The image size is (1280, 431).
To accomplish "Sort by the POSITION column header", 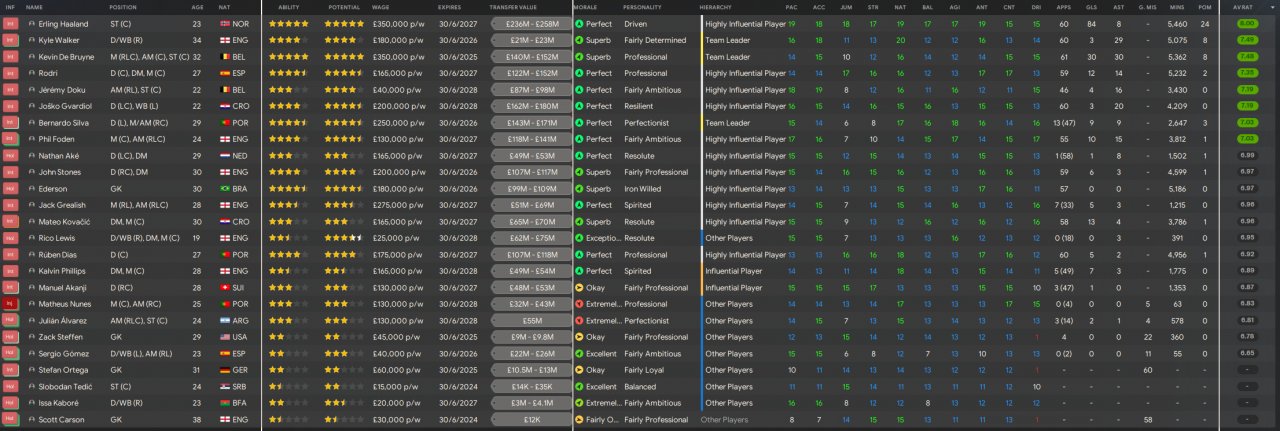I will (x=123, y=7).
